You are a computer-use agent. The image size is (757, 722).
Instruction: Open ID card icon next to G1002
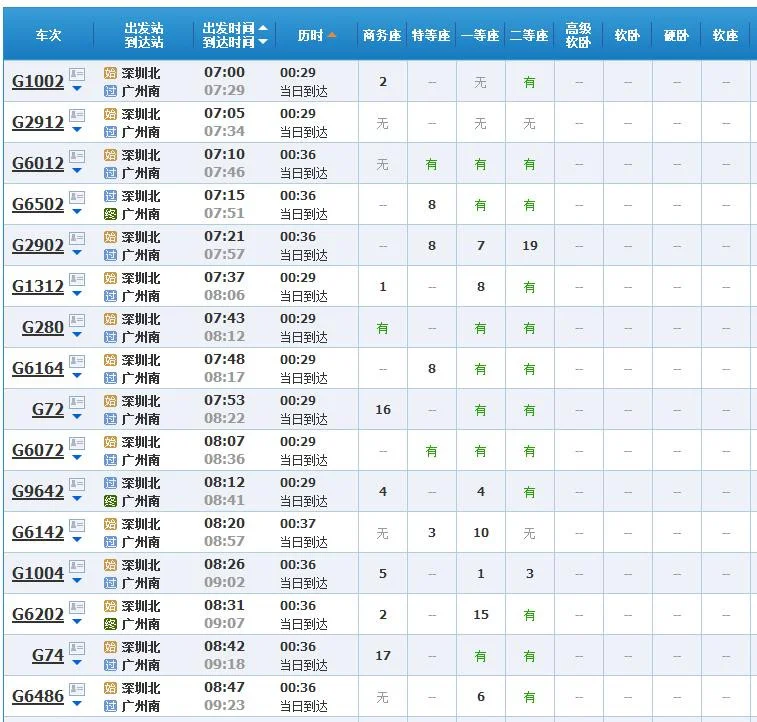click(x=77, y=74)
